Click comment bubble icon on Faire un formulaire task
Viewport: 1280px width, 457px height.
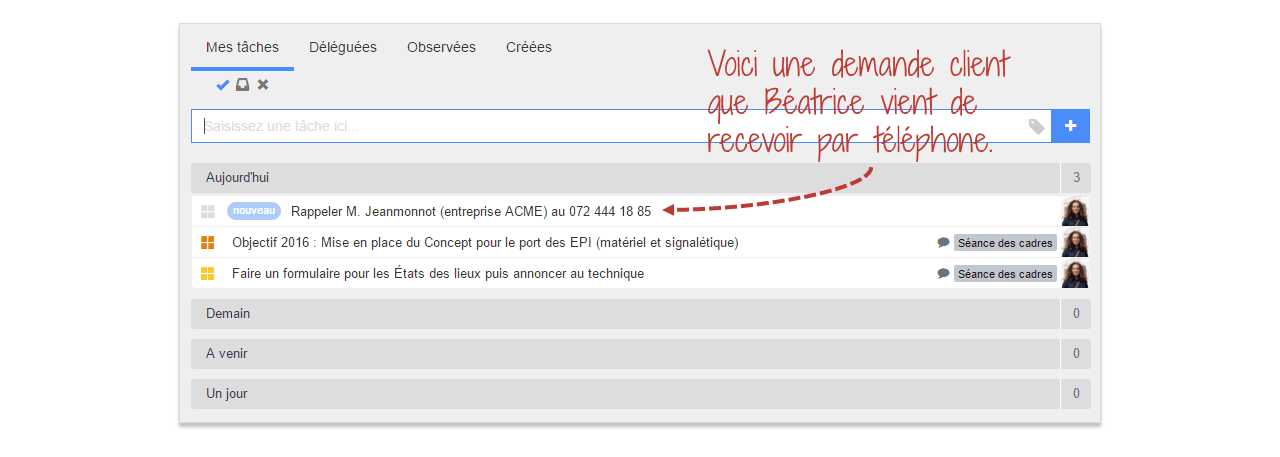click(943, 274)
